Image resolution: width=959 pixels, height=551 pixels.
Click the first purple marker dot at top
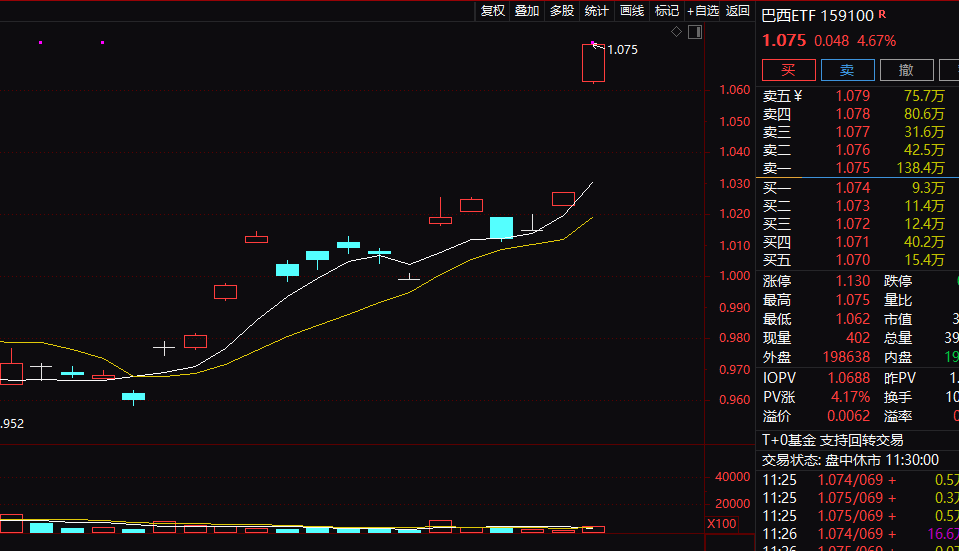pyautogui.click(x=40, y=42)
